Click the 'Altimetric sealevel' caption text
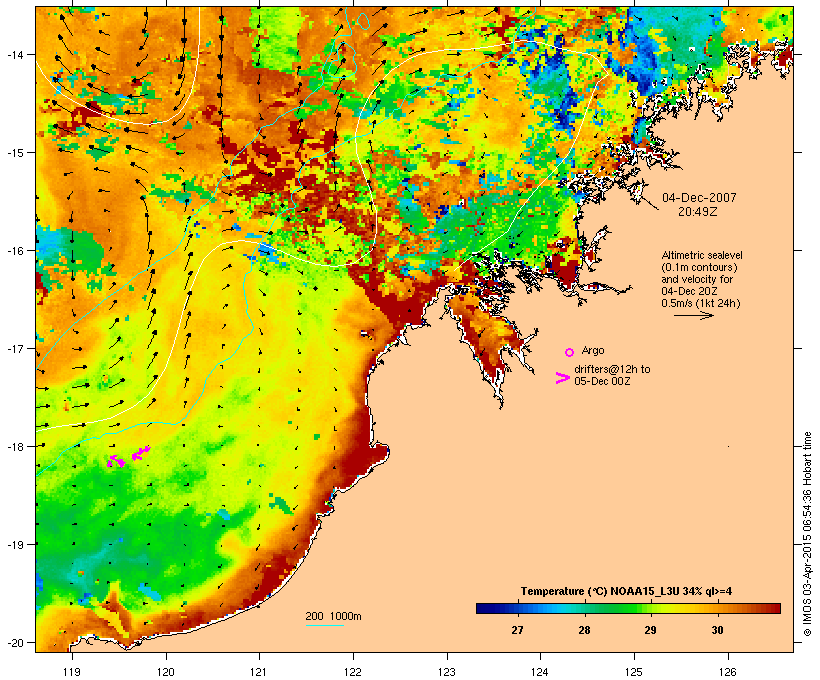 (x=702, y=255)
